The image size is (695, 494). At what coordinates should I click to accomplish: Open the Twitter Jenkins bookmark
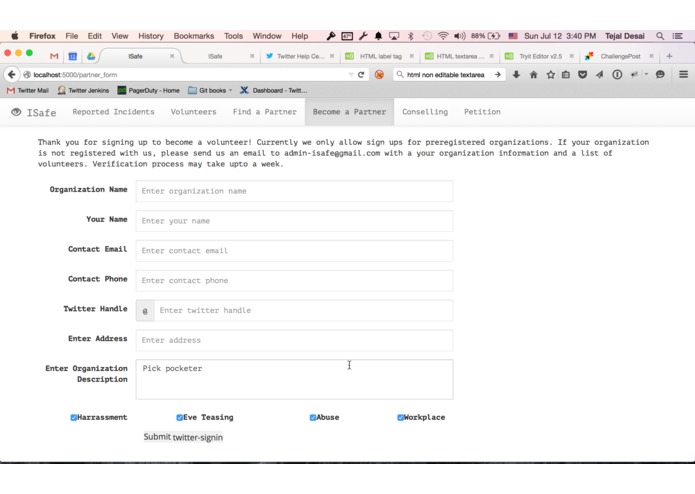pos(83,90)
